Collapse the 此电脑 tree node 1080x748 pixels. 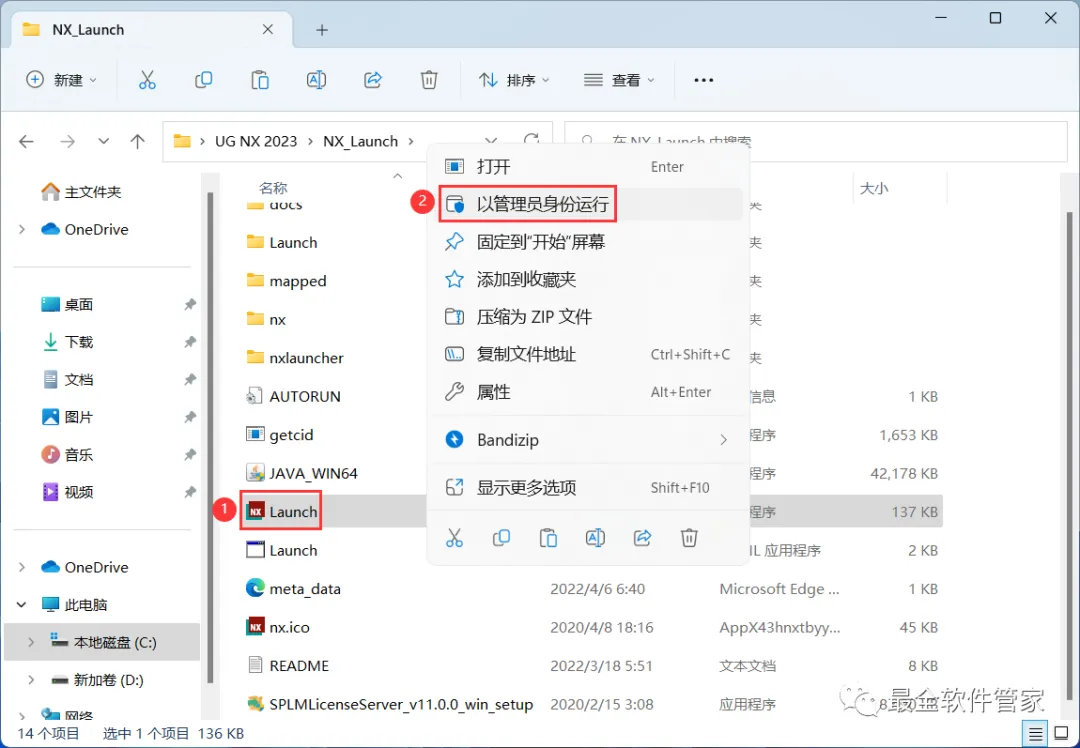pyautogui.click(x=22, y=605)
